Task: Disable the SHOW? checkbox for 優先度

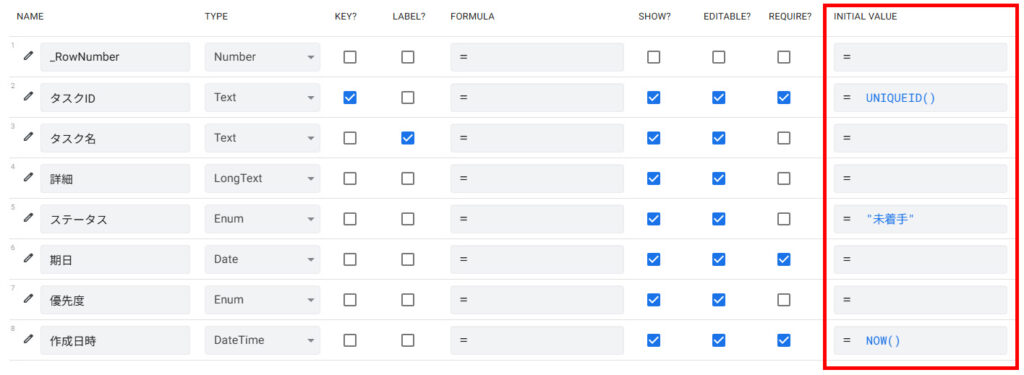Action: point(653,300)
